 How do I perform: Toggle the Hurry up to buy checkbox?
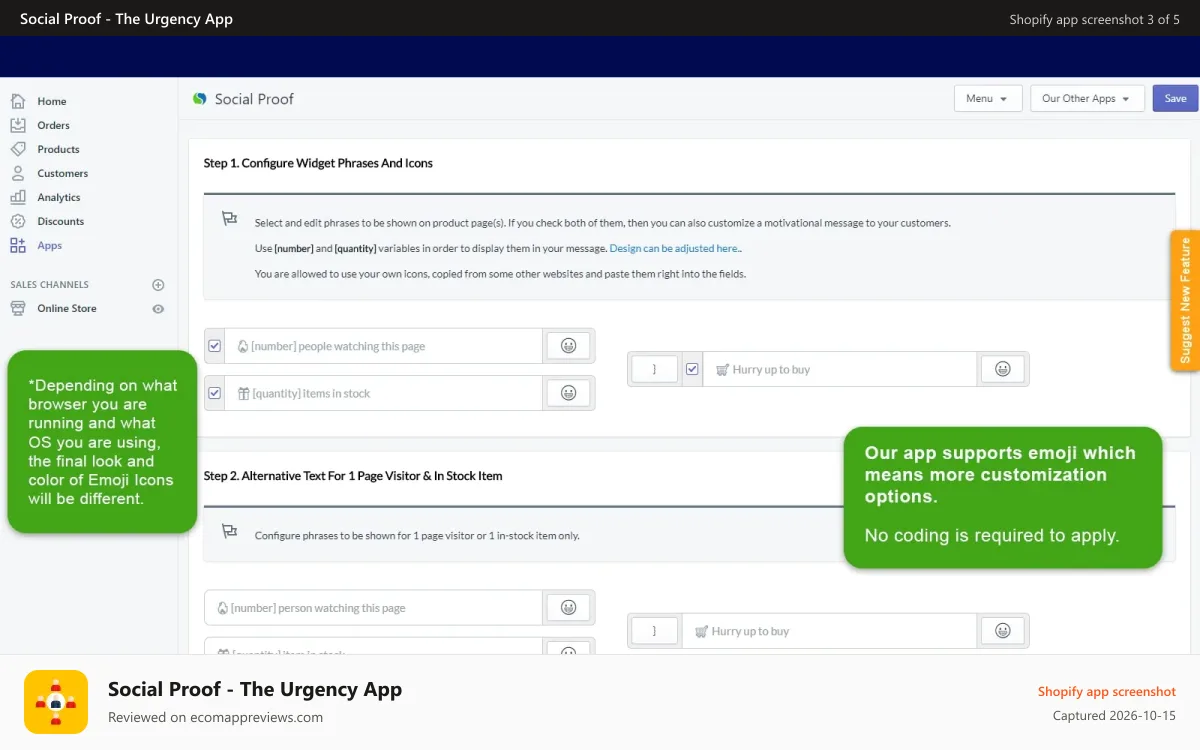coord(692,369)
